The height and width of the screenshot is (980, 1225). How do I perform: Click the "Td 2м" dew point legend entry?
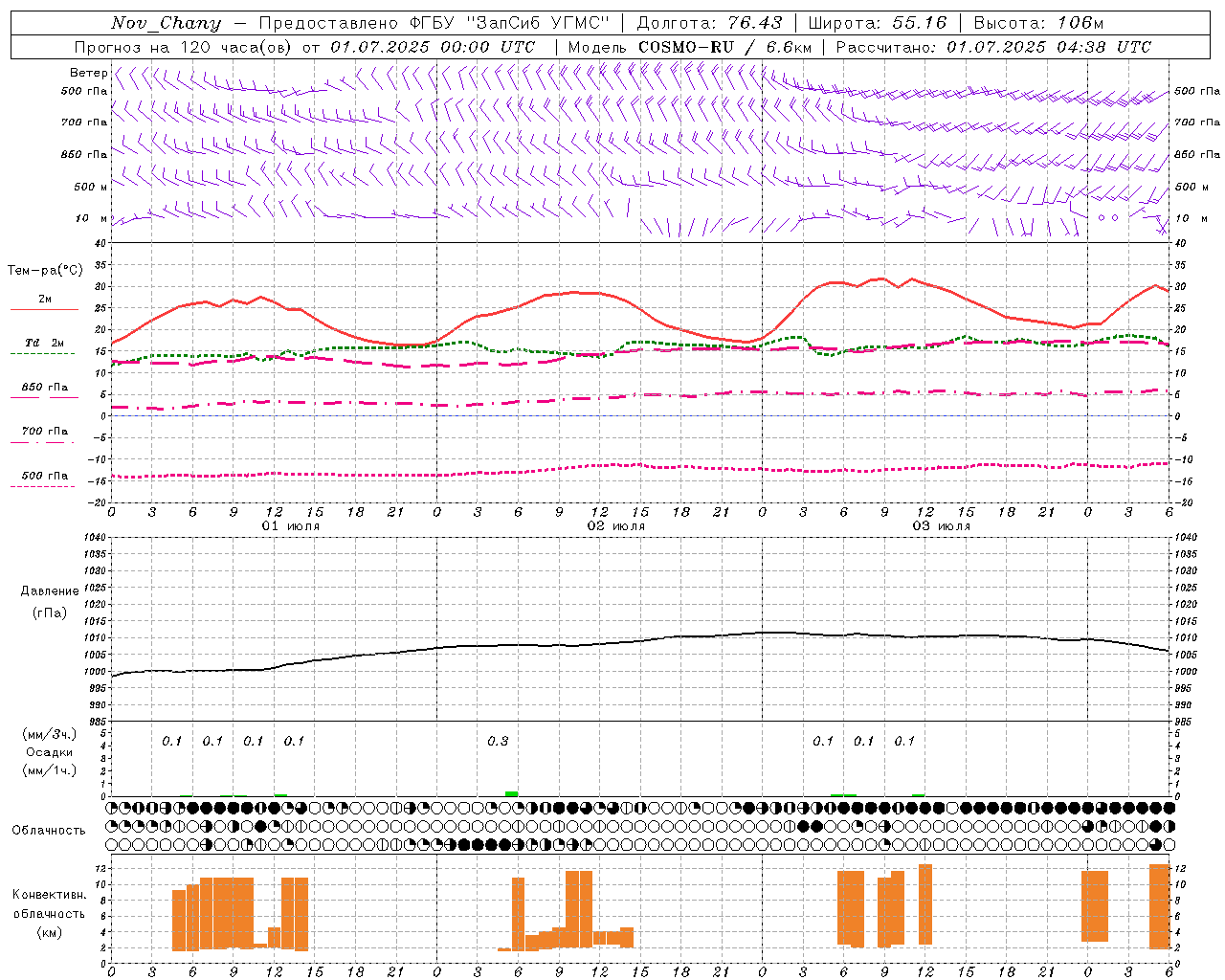click(x=45, y=343)
